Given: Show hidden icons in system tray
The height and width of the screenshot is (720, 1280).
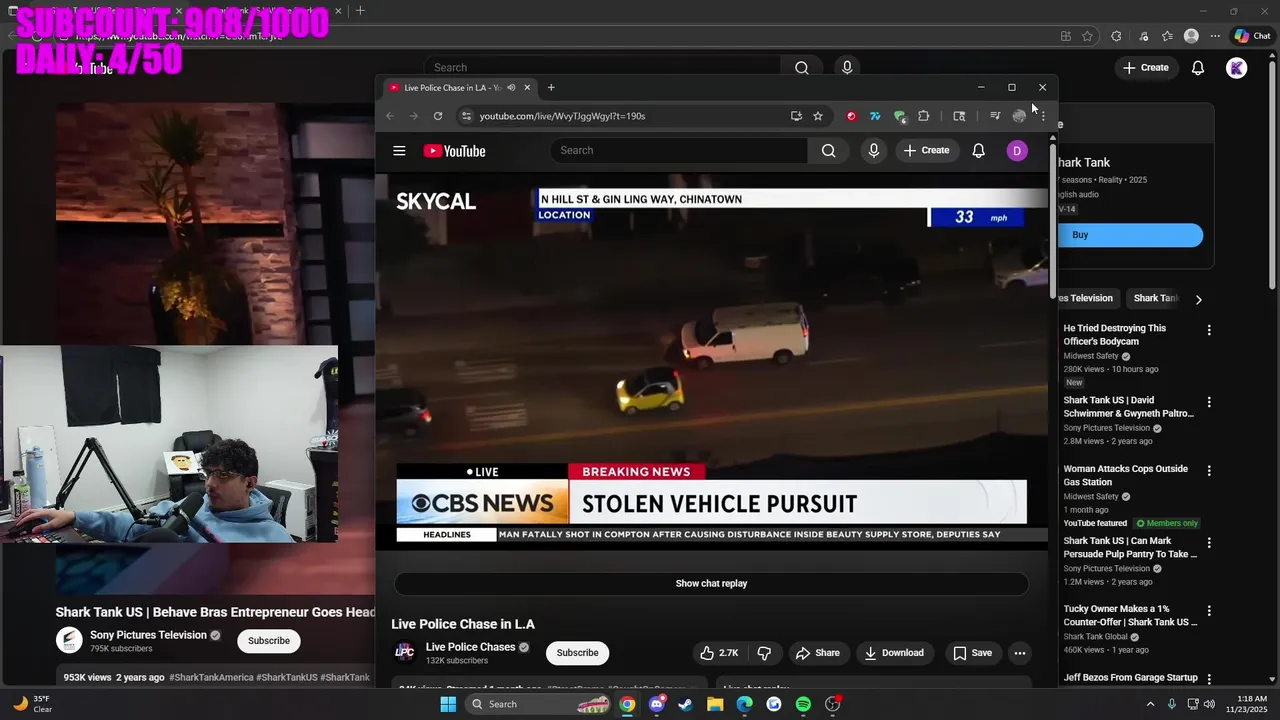Looking at the screenshot, I should coord(1150,704).
